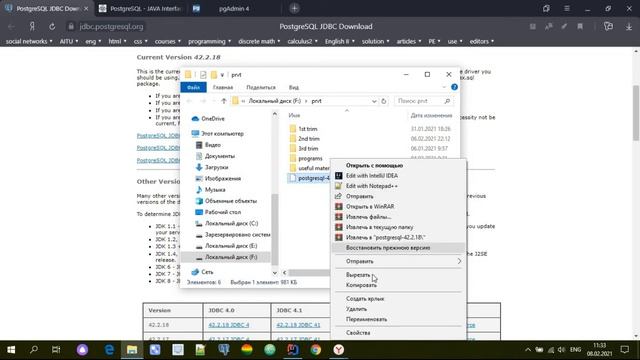Click Восстановить прежнюю версию
This screenshot has height=360, width=640.
(x=388, y=248)
